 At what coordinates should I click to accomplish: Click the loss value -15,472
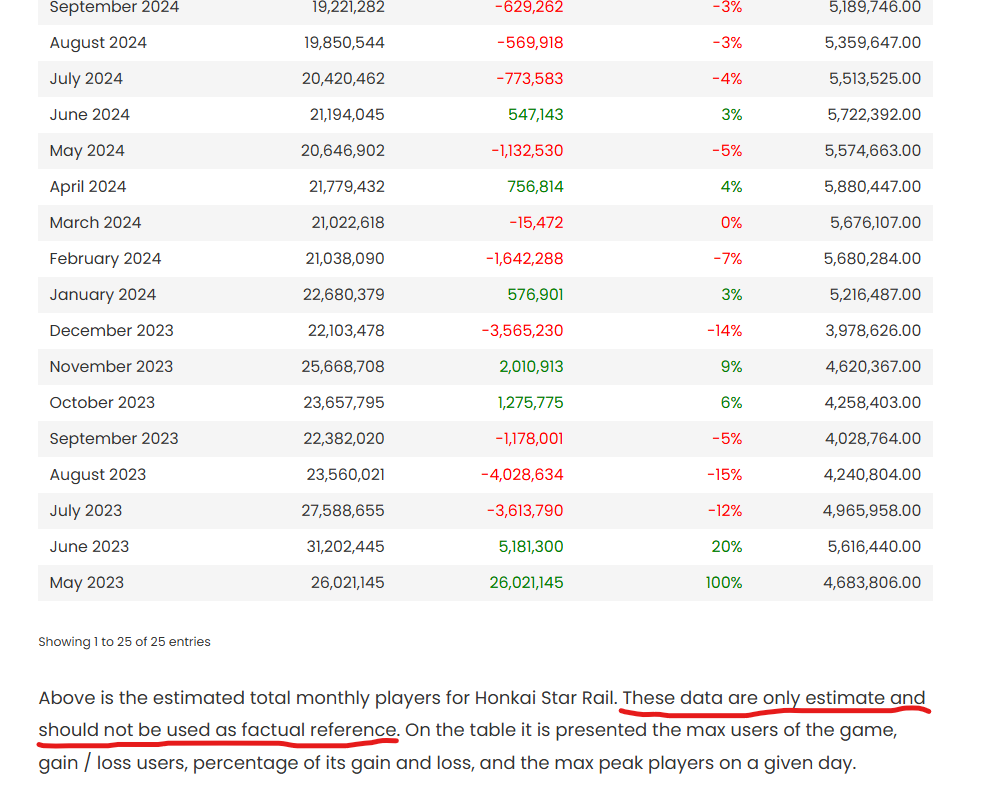tap(536, 223)
